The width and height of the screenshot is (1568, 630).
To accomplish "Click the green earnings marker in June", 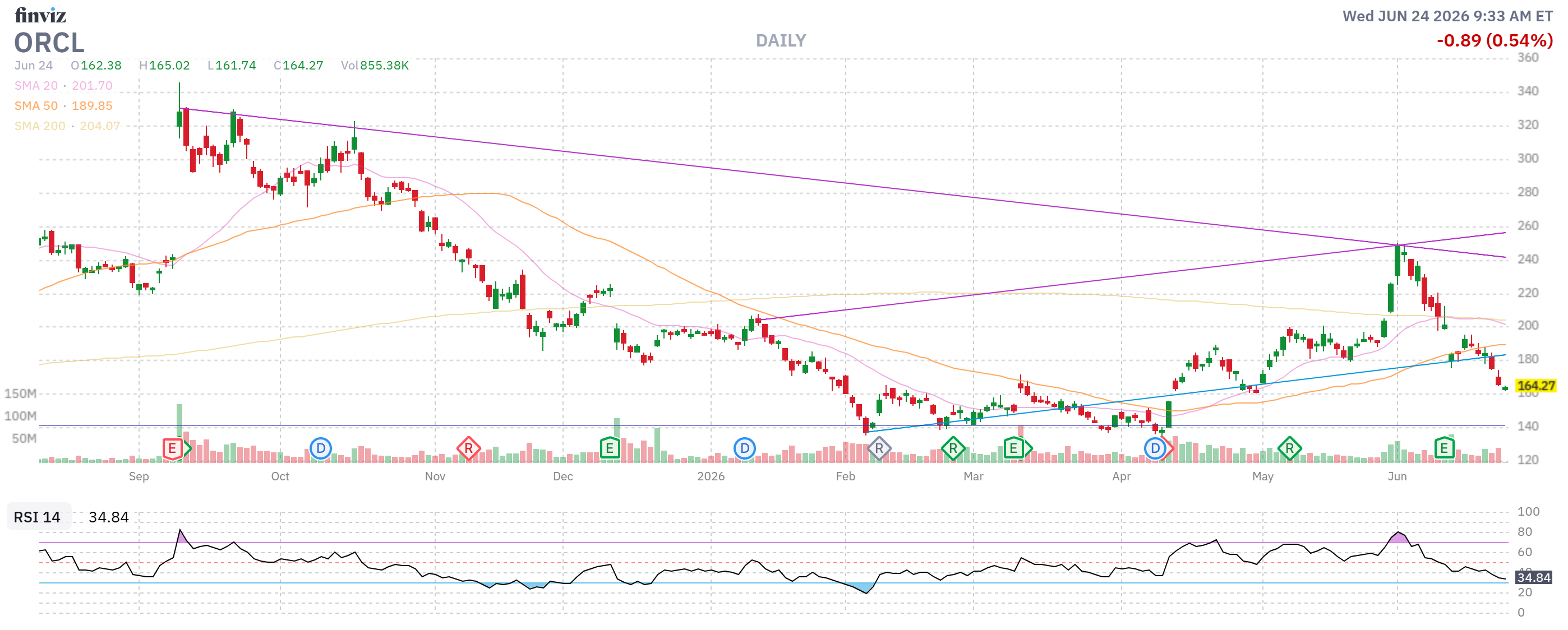I will (1445, 450).
